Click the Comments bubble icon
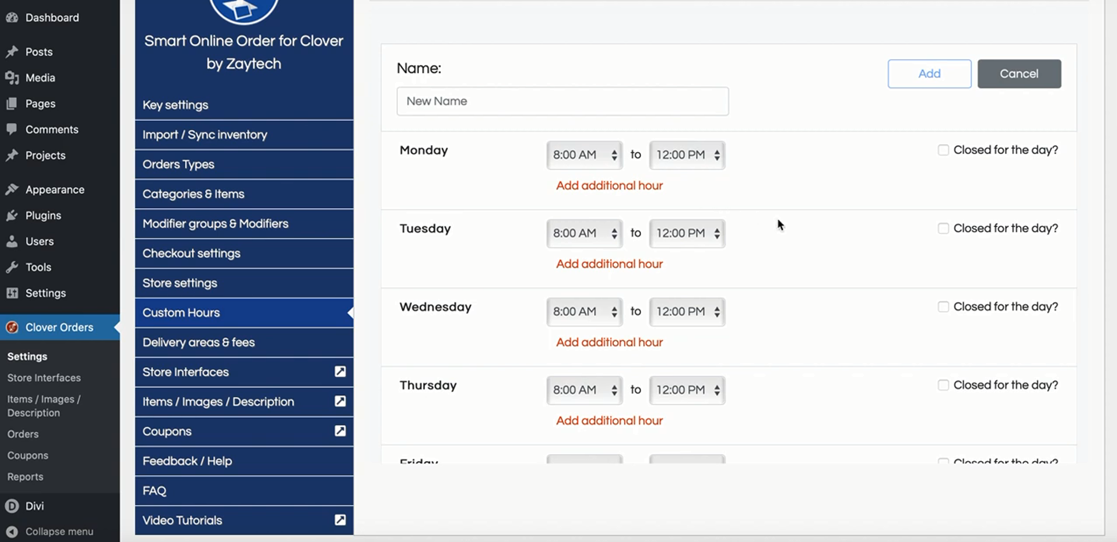This screenshot has width=1117, height=542. (11, 130)
